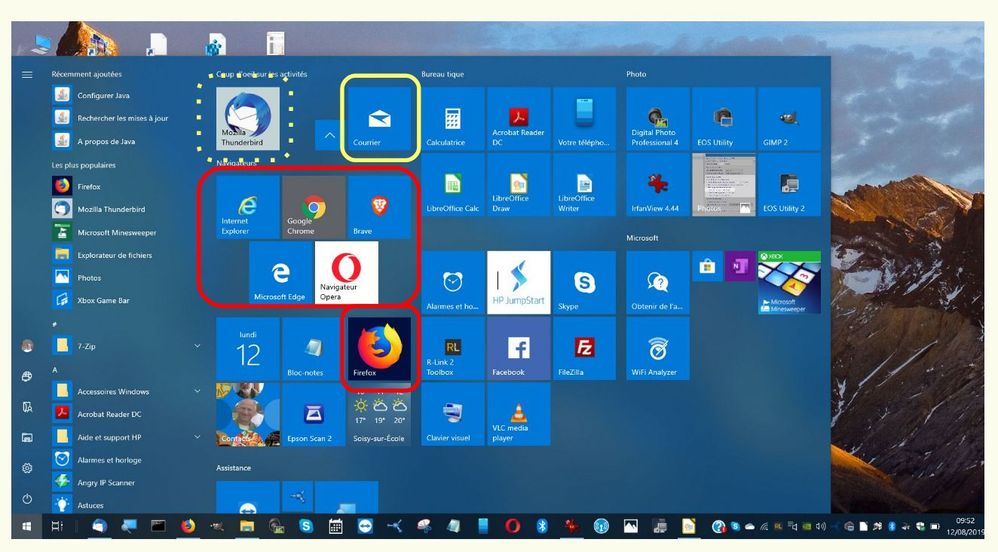The image size is (998, 552).
Task: Click the Windows Start button on taskbar
Action: point(27,526)
